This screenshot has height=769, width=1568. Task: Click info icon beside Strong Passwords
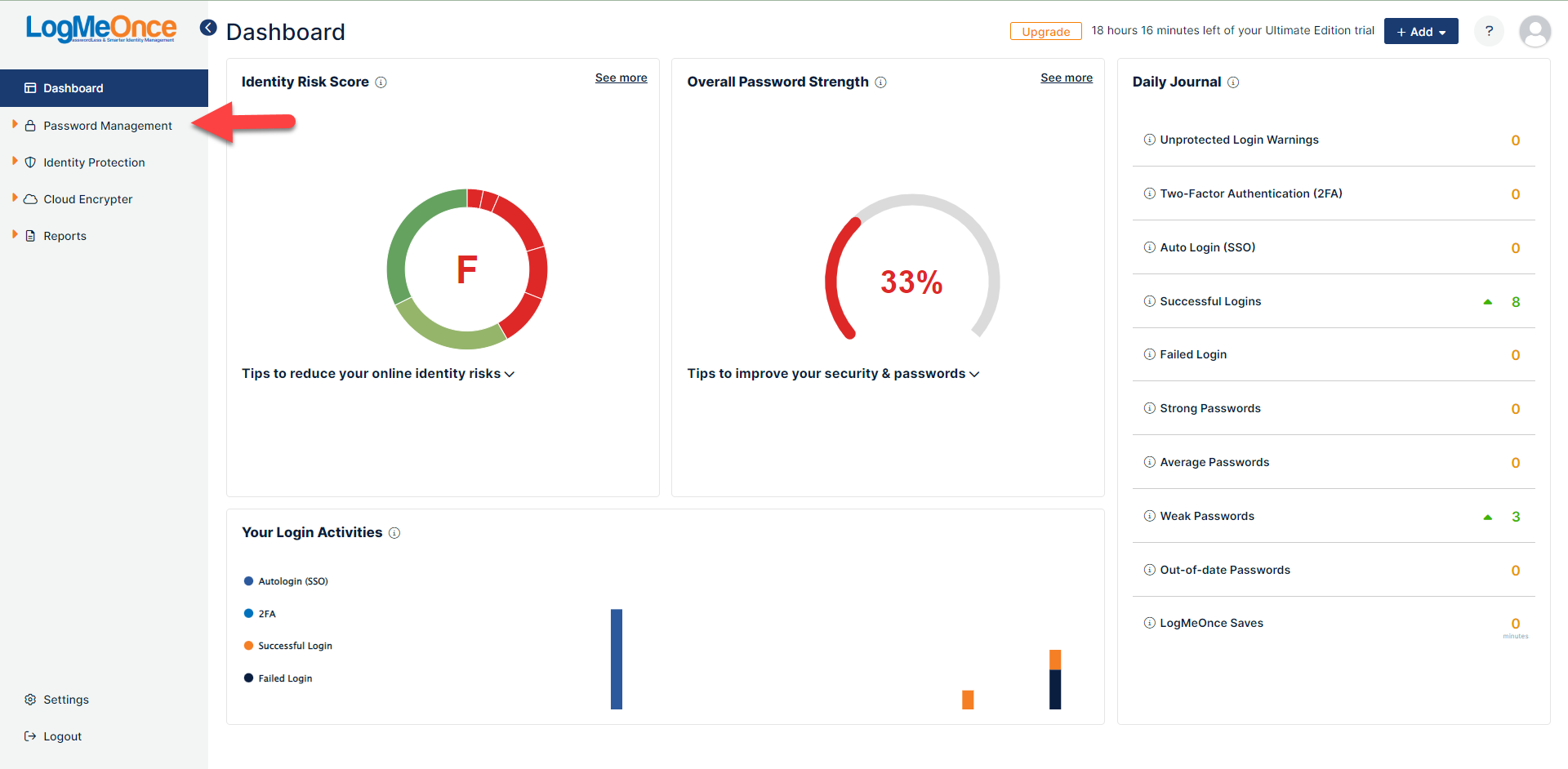tap(1150, 408)
